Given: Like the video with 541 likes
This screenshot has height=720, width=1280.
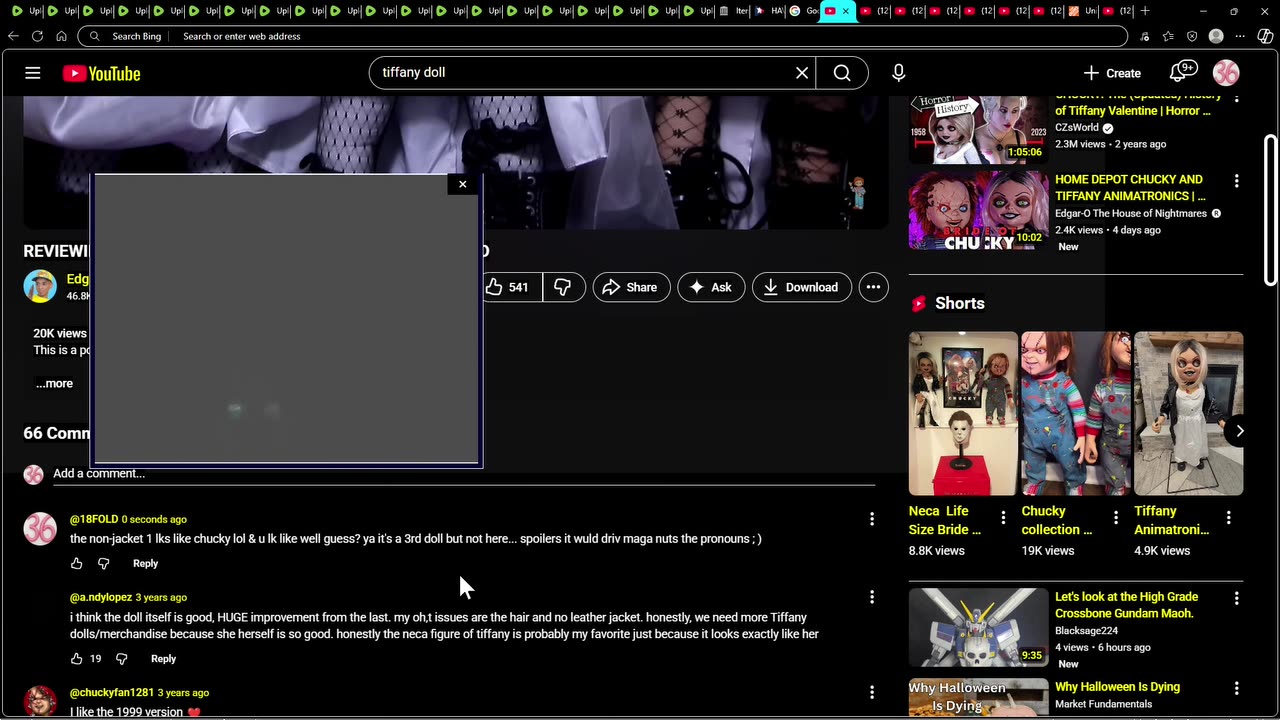Looking at the screenshot, I should pyautogui.click(x=510, y=287).
